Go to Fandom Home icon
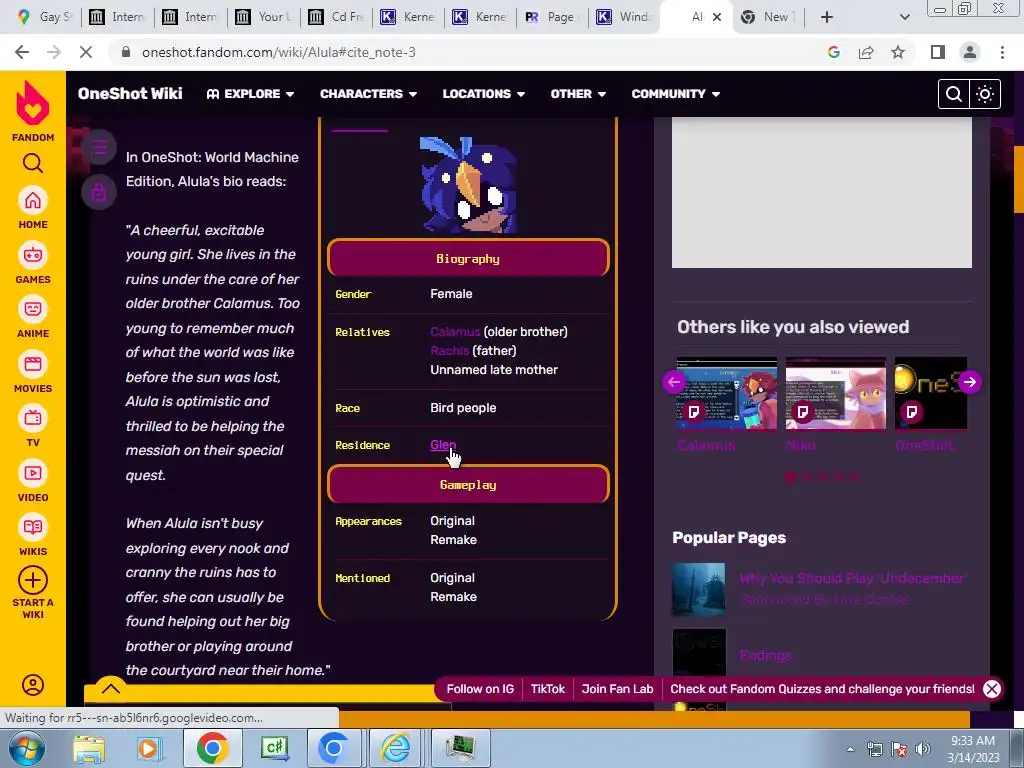The image size is (1024, 768). coord(33,200)
